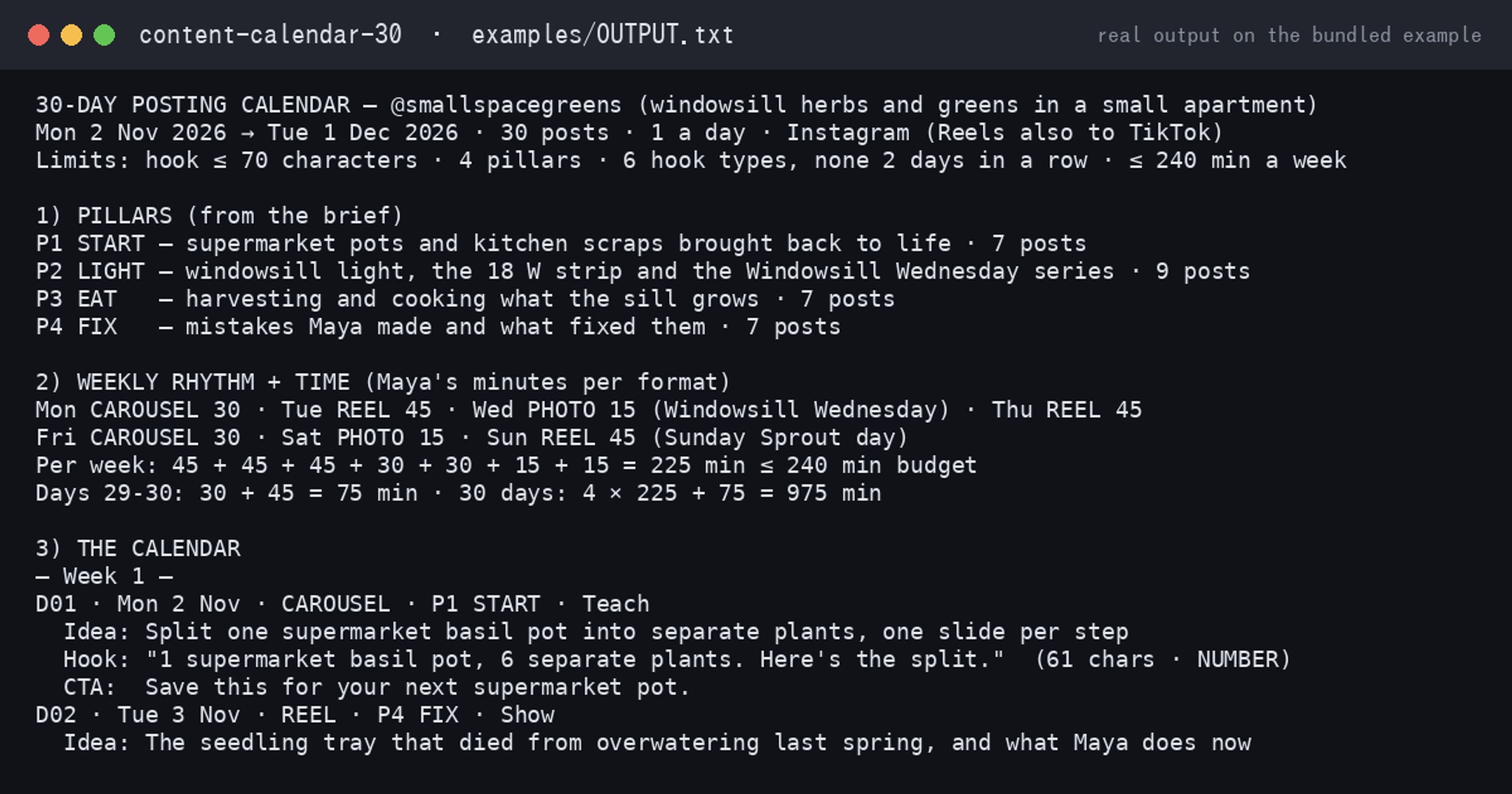The height and width of the screenshot is (794, 1512).
Task: Click the P2 LIGHT pillar line
Action: click(643, 271)
